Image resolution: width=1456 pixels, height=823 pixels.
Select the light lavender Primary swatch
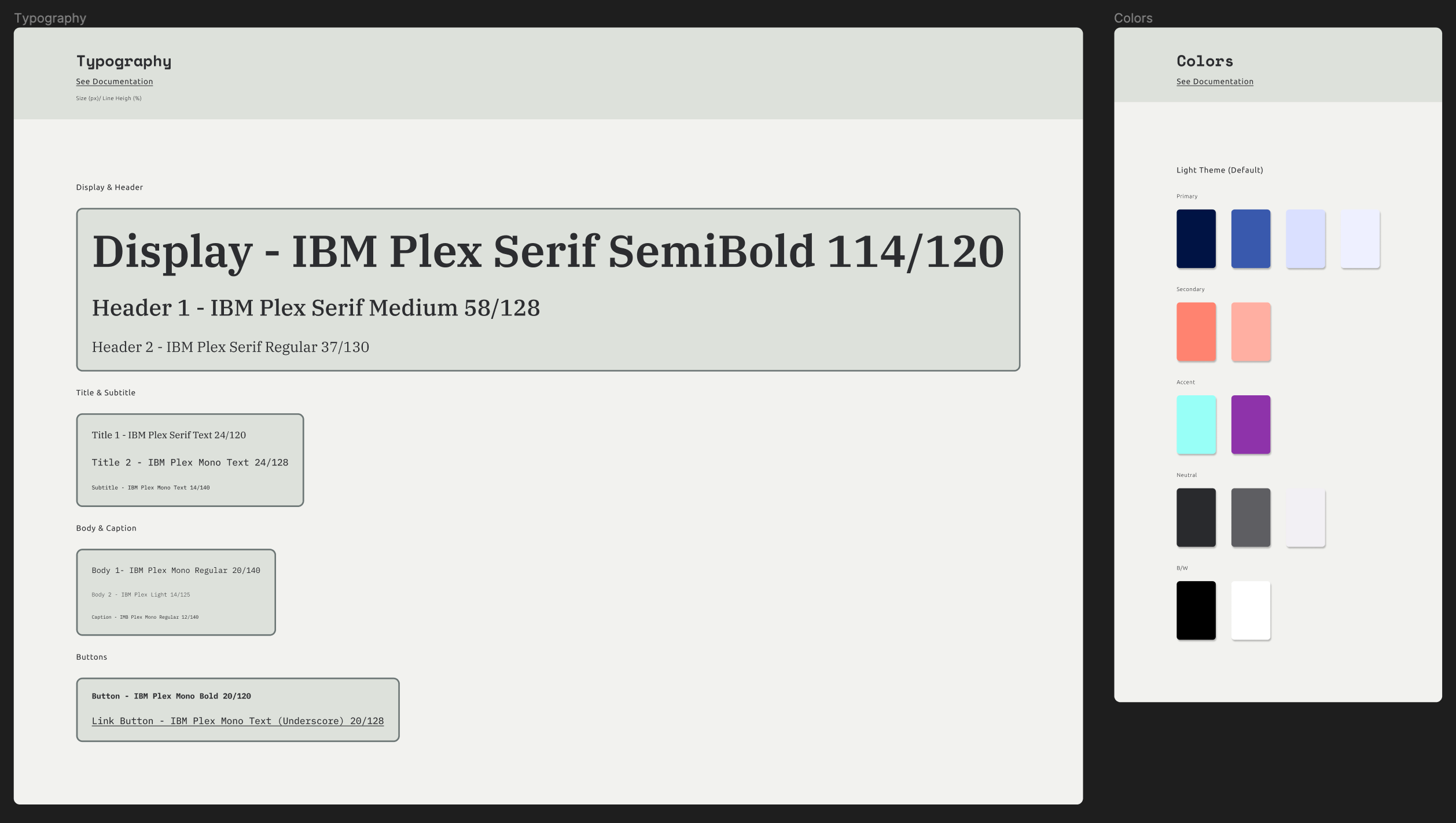(1305, 239)
